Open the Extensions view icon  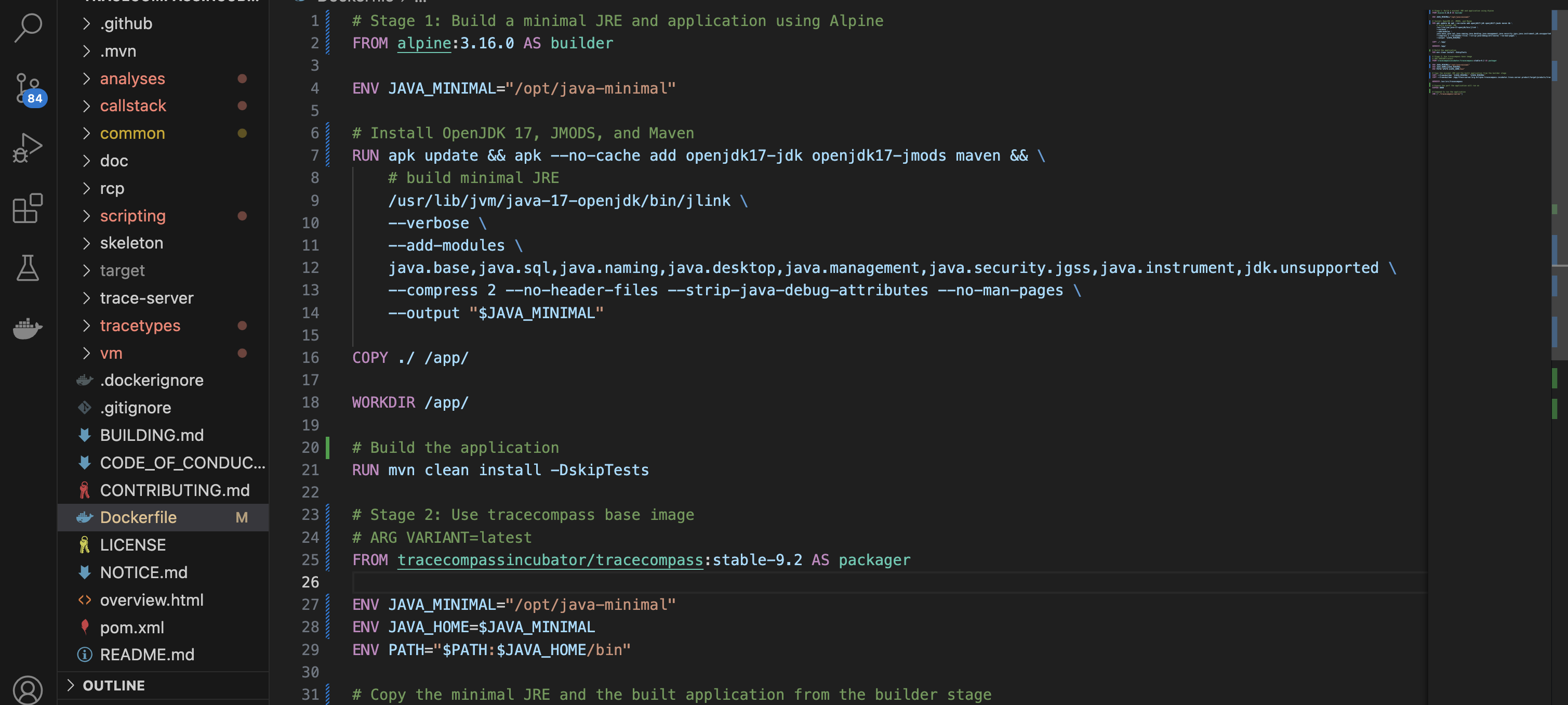28,208
